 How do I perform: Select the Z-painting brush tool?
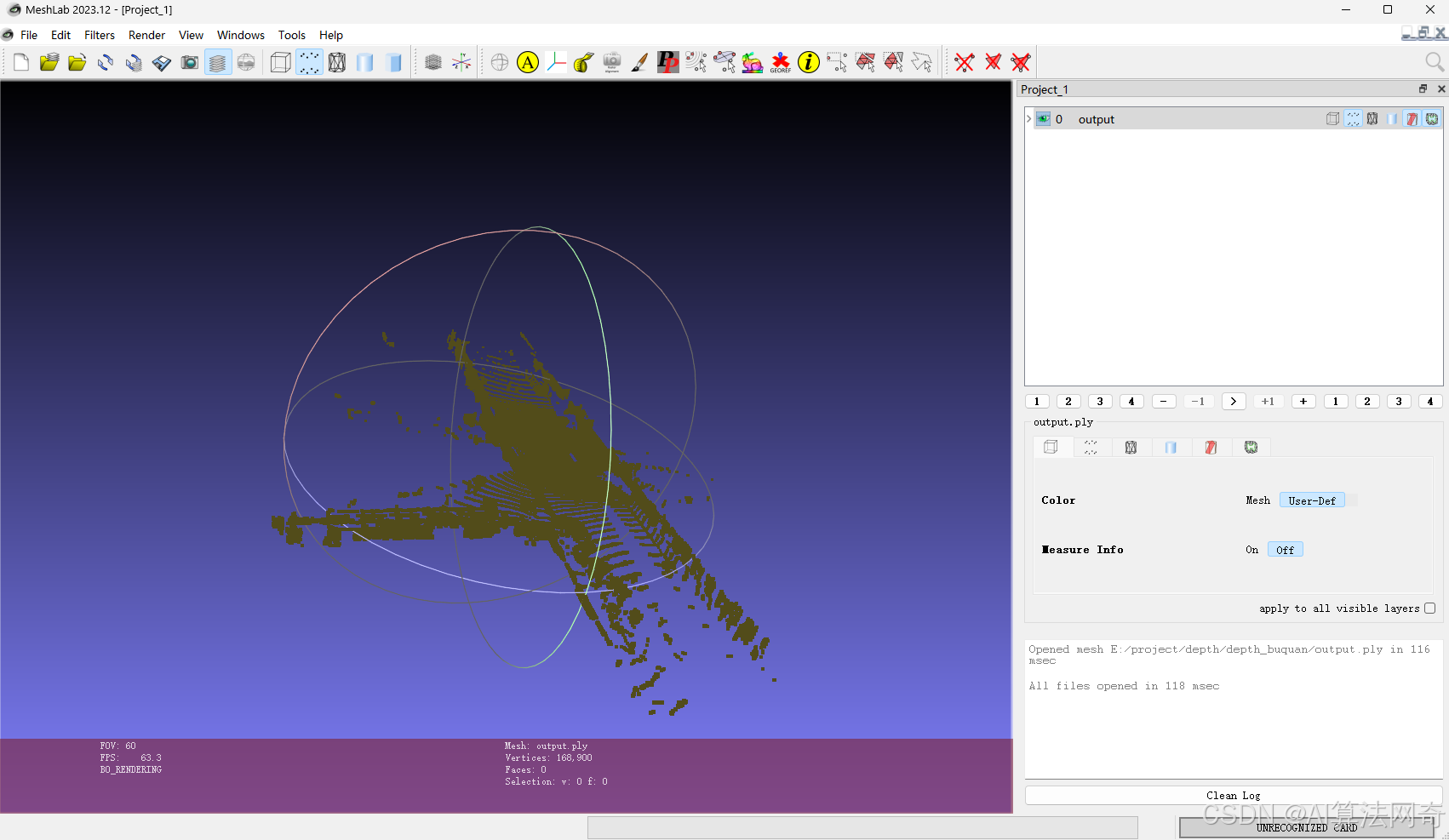[640, 62]
